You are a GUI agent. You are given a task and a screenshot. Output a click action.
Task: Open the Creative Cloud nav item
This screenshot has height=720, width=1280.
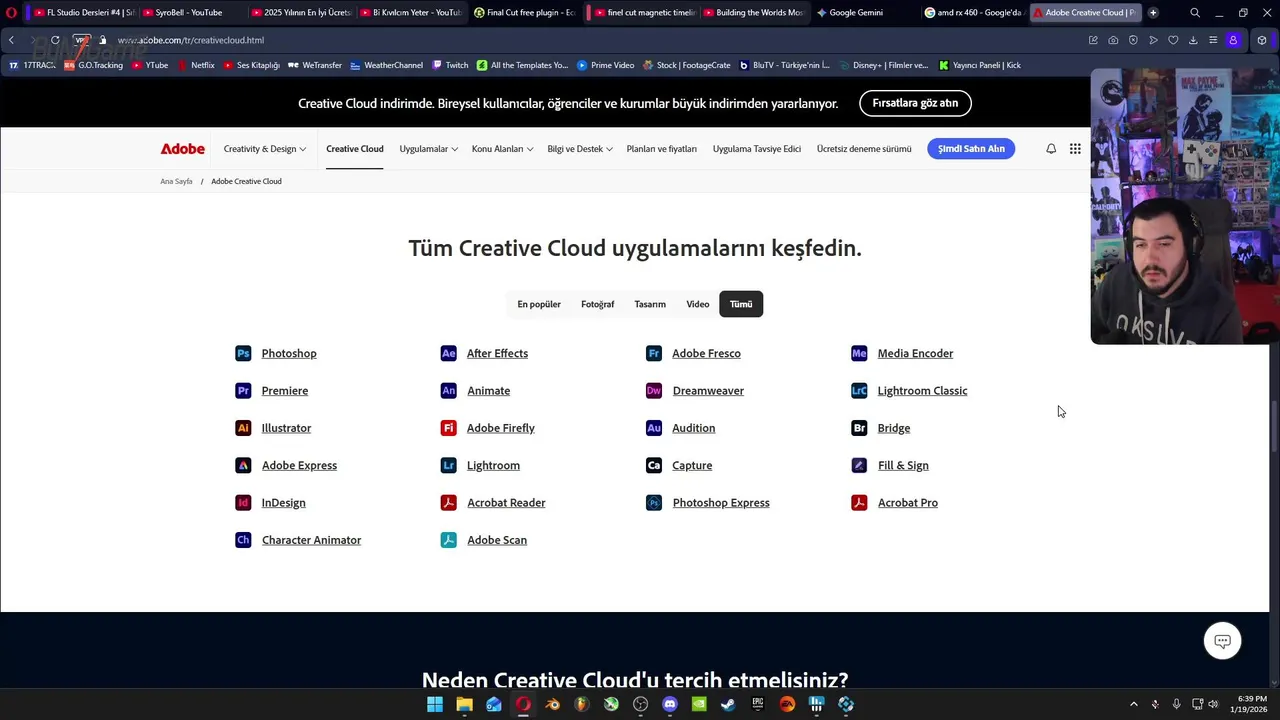point(355,149)
